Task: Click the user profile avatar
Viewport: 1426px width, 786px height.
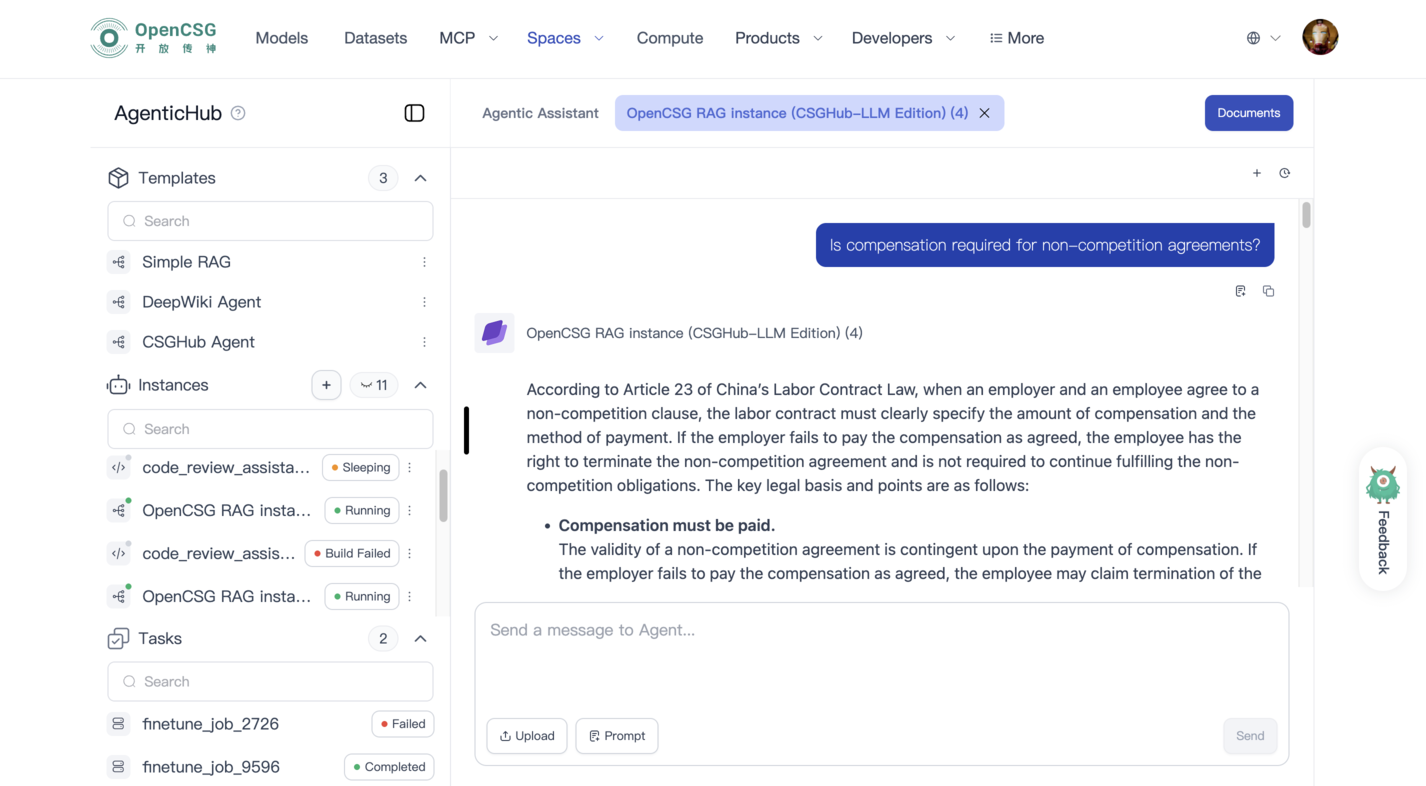Action: coord(1320,38)
